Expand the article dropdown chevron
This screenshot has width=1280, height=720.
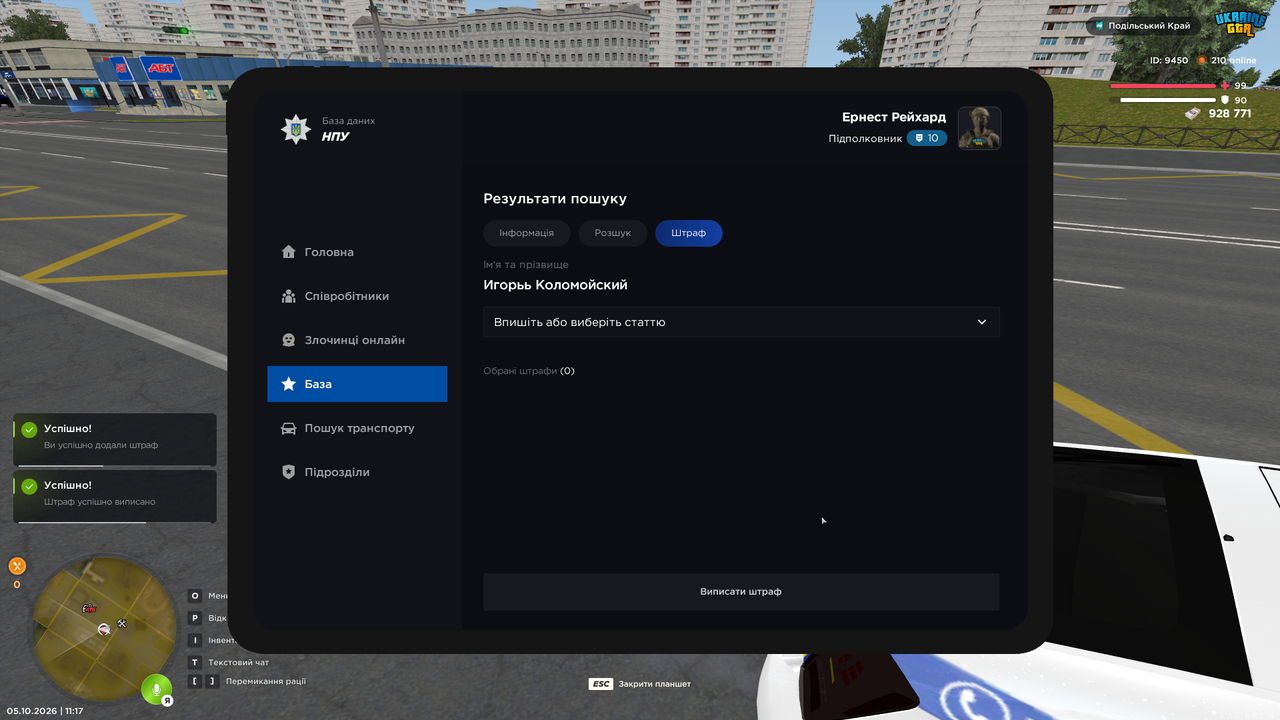pos(982,322)
